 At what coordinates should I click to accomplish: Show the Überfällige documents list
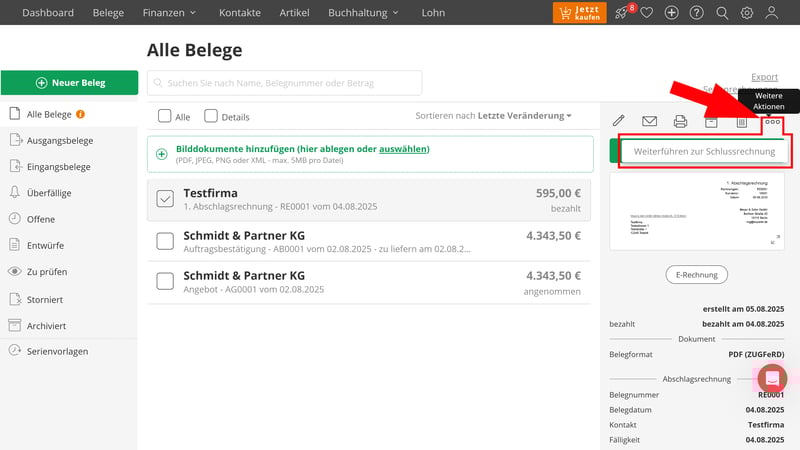click(x=48, y=192)
